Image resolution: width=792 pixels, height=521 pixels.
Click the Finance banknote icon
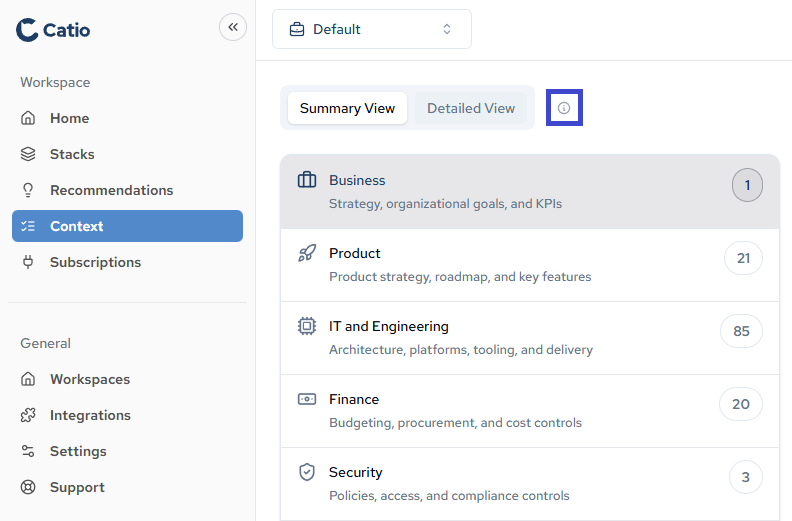tap(307, 399)
